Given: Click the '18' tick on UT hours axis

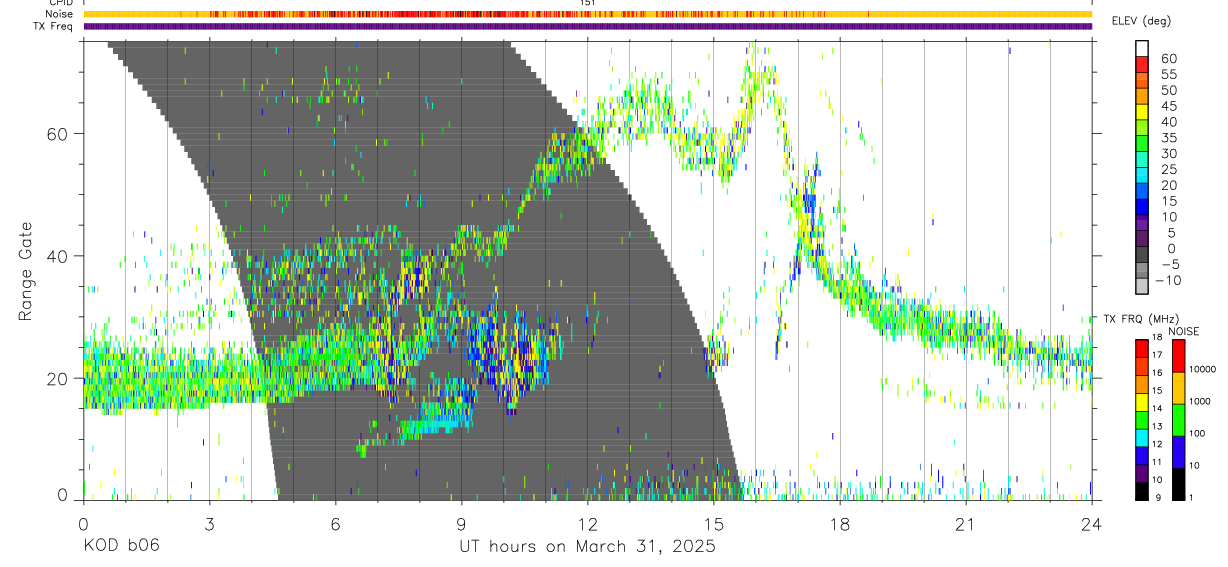Looking at the screenshot, I should click(839, 524).
